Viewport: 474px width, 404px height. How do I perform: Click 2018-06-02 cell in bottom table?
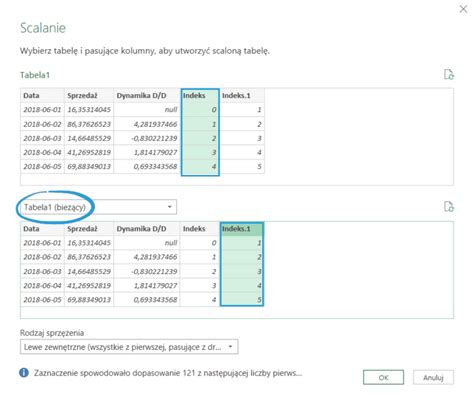pyautogui.click(x=42, y=257)
